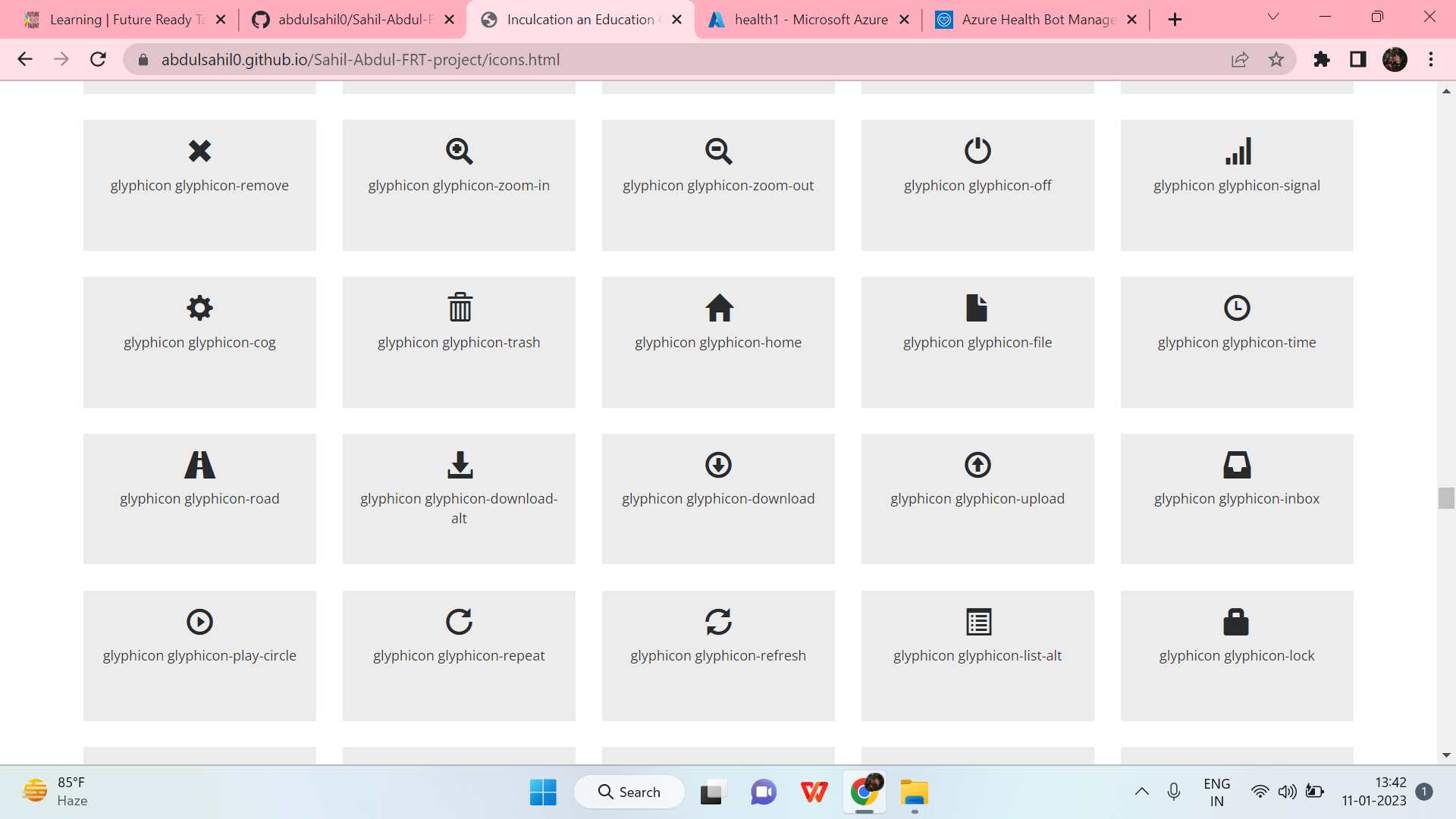
Task: Select the zoom-in glyphicon
Action: 459,151
